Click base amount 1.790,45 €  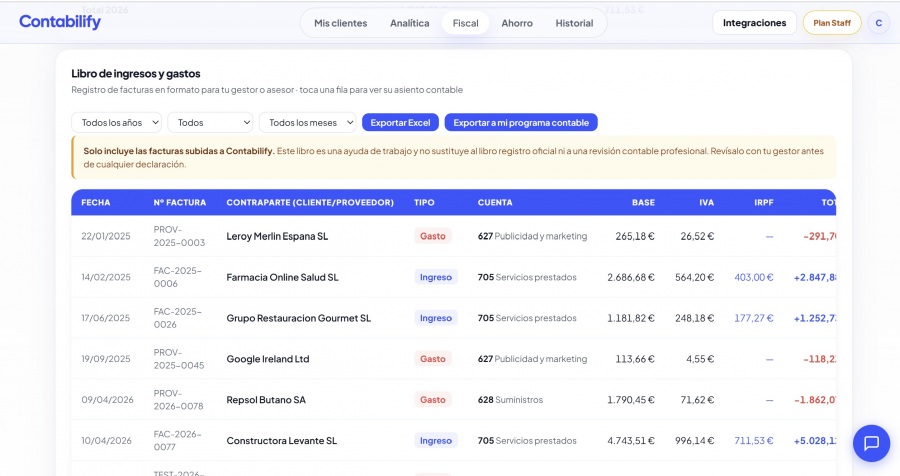coord(631,400)
